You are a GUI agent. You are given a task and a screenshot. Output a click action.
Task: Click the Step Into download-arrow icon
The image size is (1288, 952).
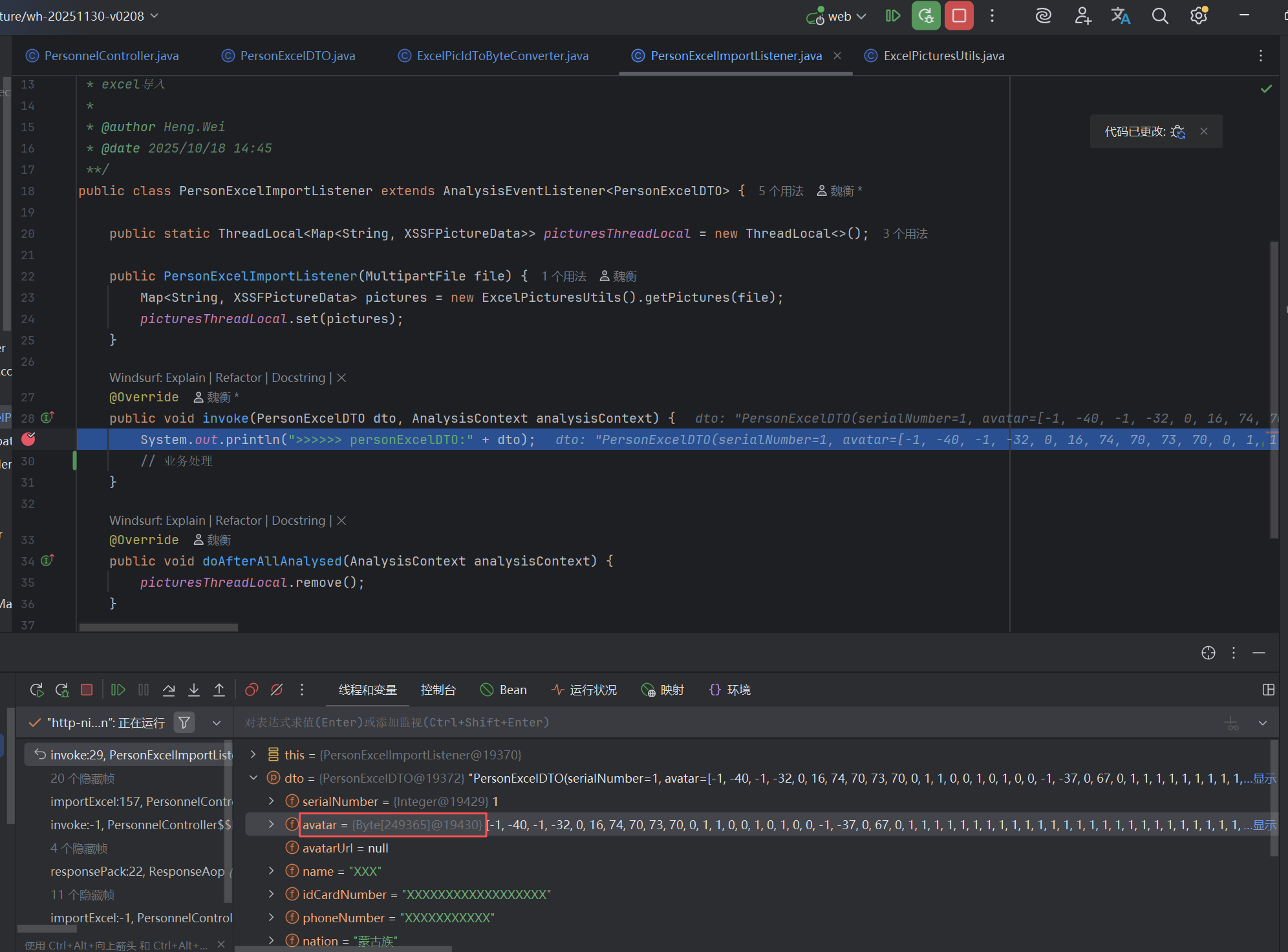[194, 690]
